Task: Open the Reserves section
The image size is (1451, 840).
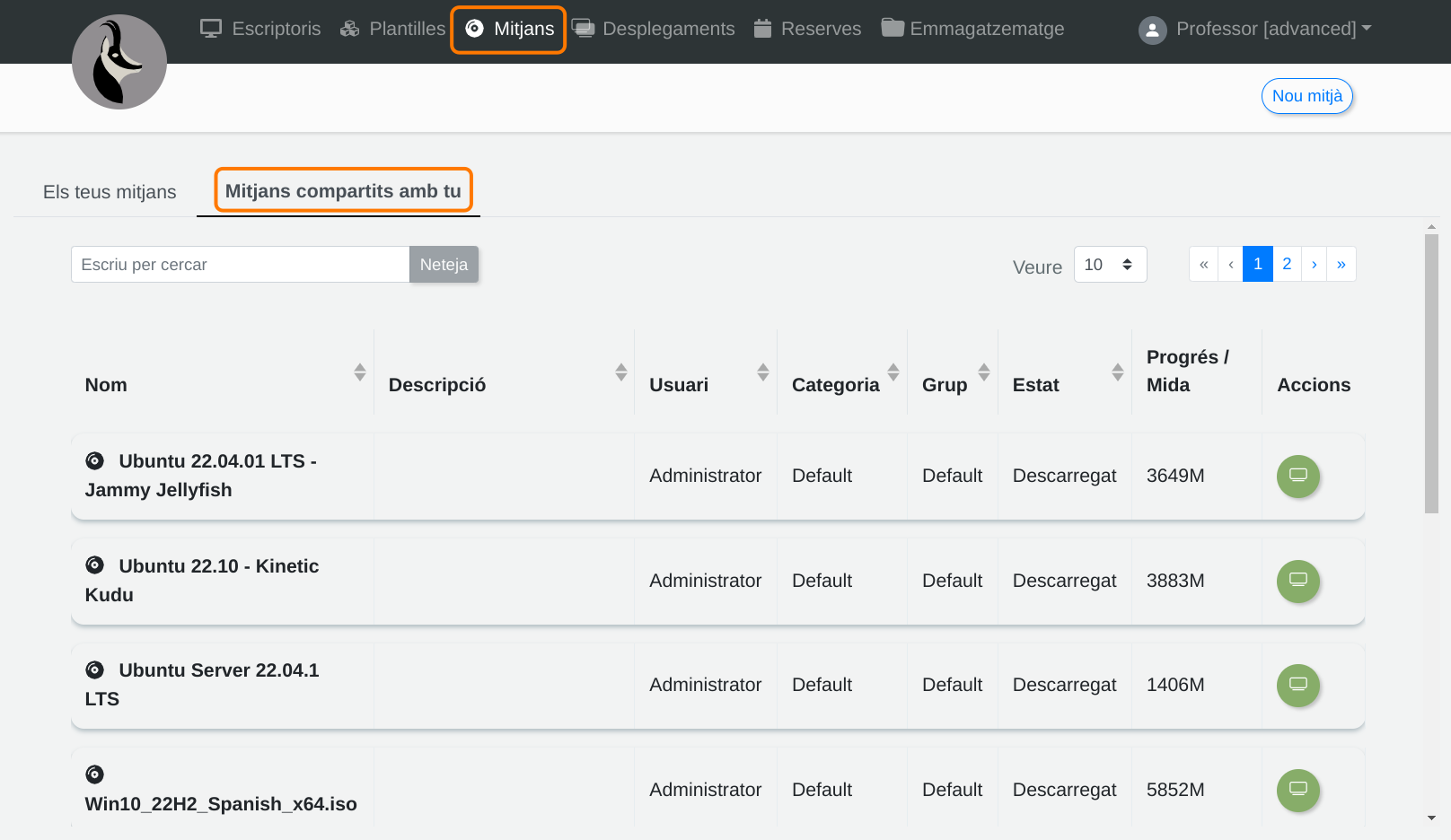Action: coord(807,29)
